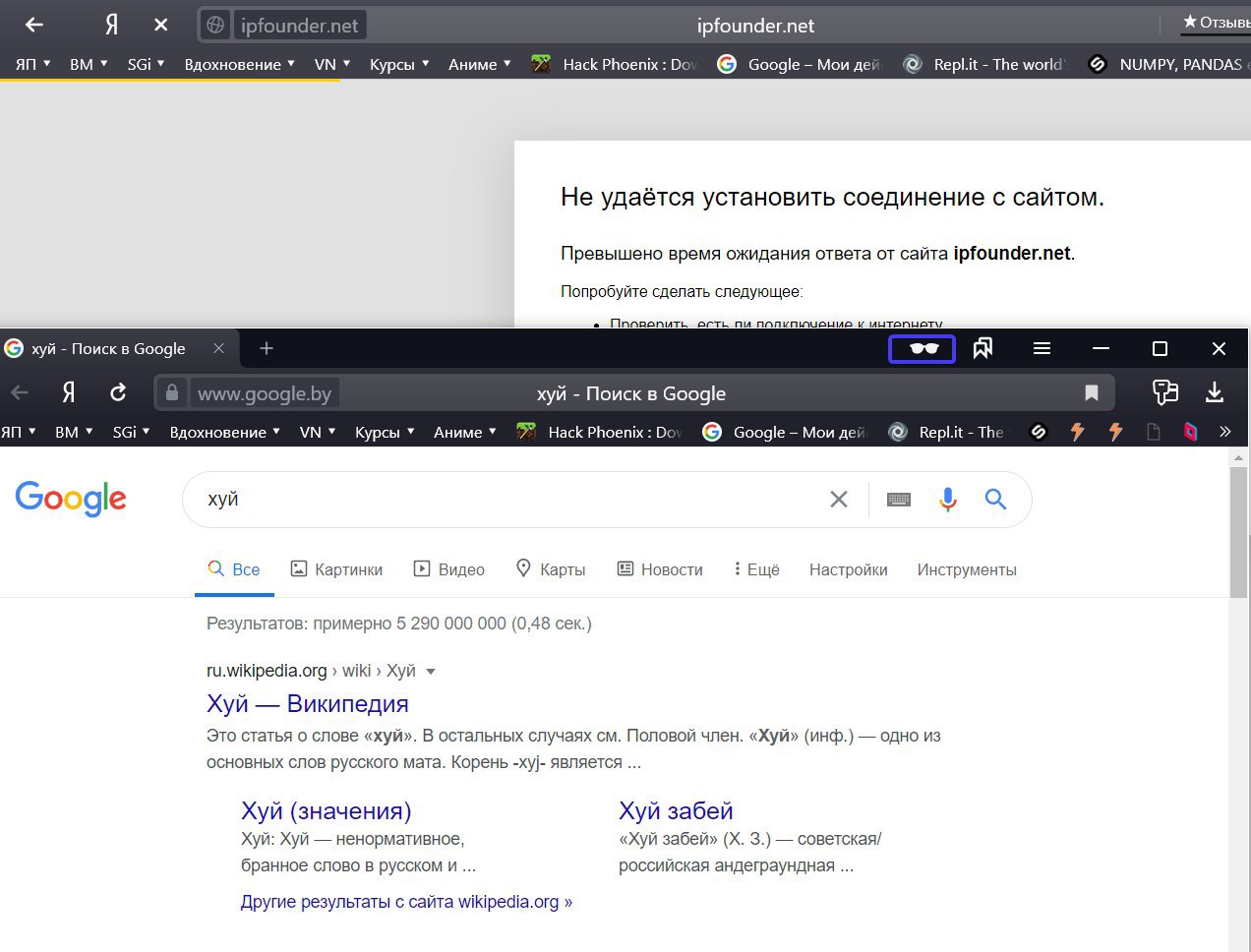1251x952 pixels.
Task: Open Yandex home in ipfounder.net window
Action: point(111,25)
